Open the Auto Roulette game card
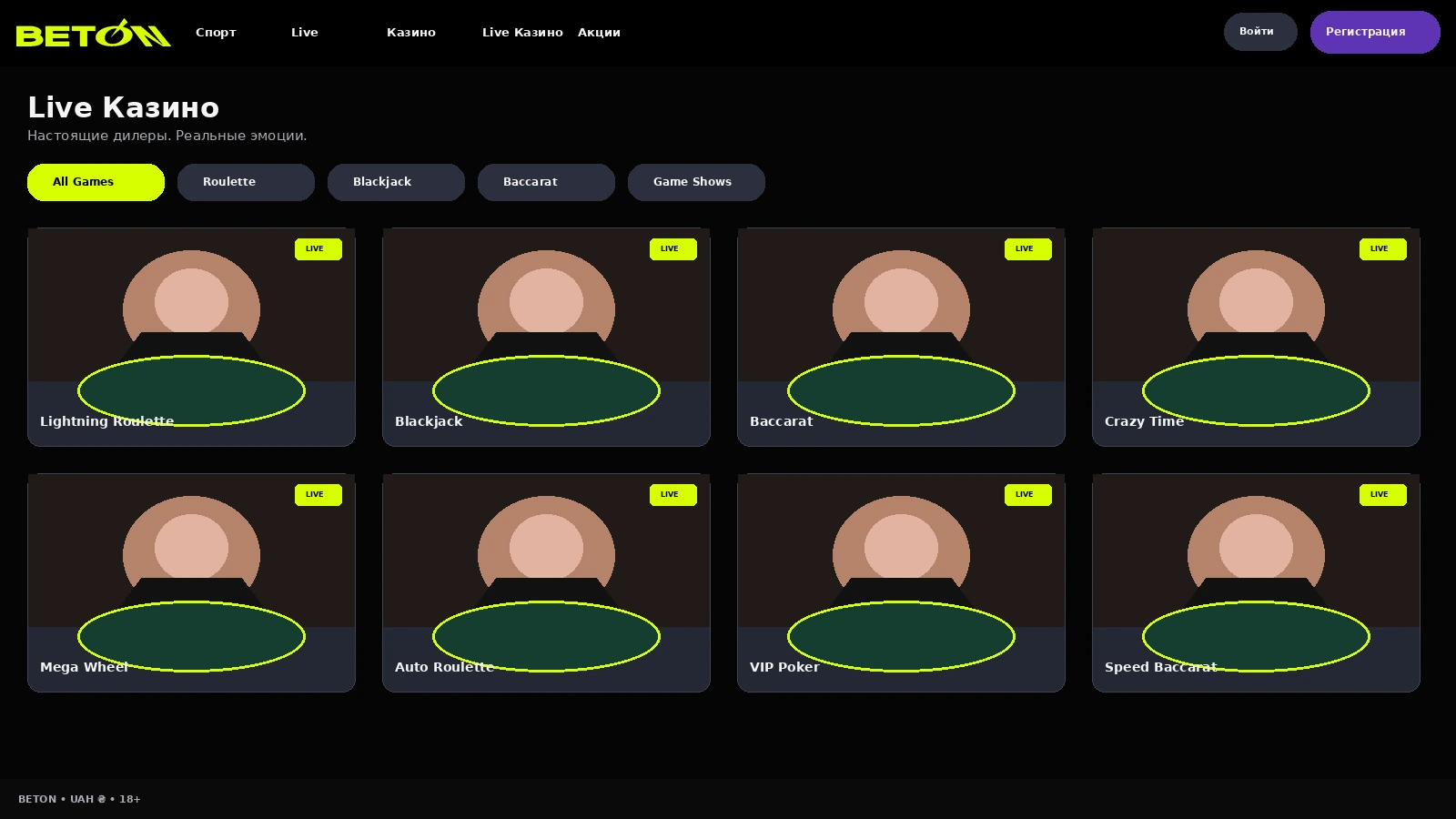Screen dimensions: 1456x819 tap(546, 582)
